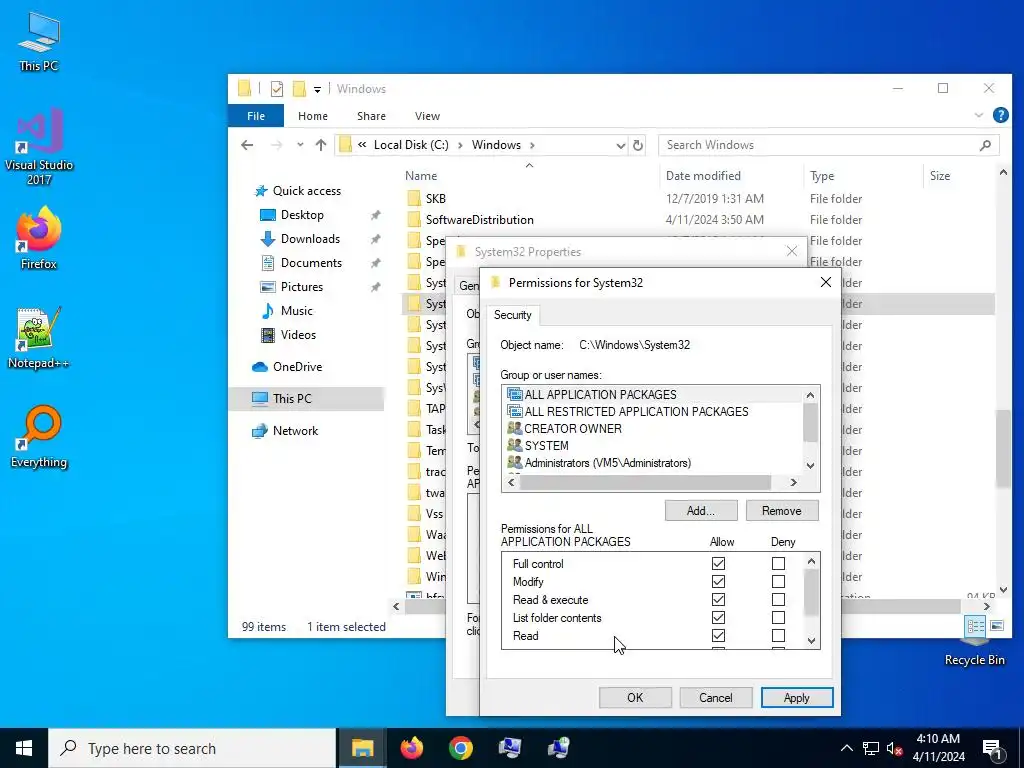Open File Explorer from taskbar
Viewport: 1024px width, 768px height.
click(362, 748)
